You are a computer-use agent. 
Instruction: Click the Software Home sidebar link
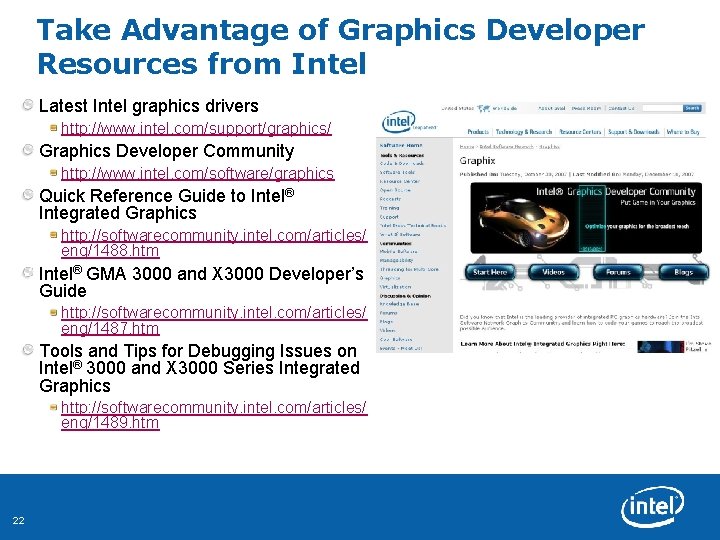(401, 145)
